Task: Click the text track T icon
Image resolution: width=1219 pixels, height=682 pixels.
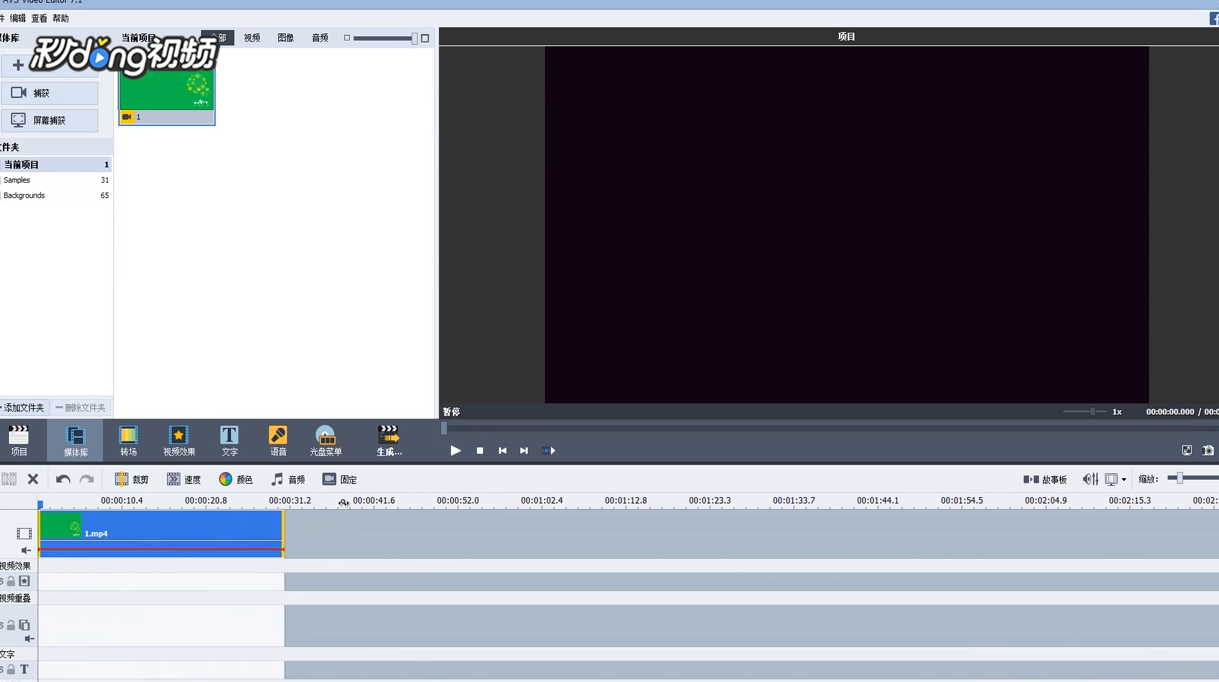Action: pos(25,669)
